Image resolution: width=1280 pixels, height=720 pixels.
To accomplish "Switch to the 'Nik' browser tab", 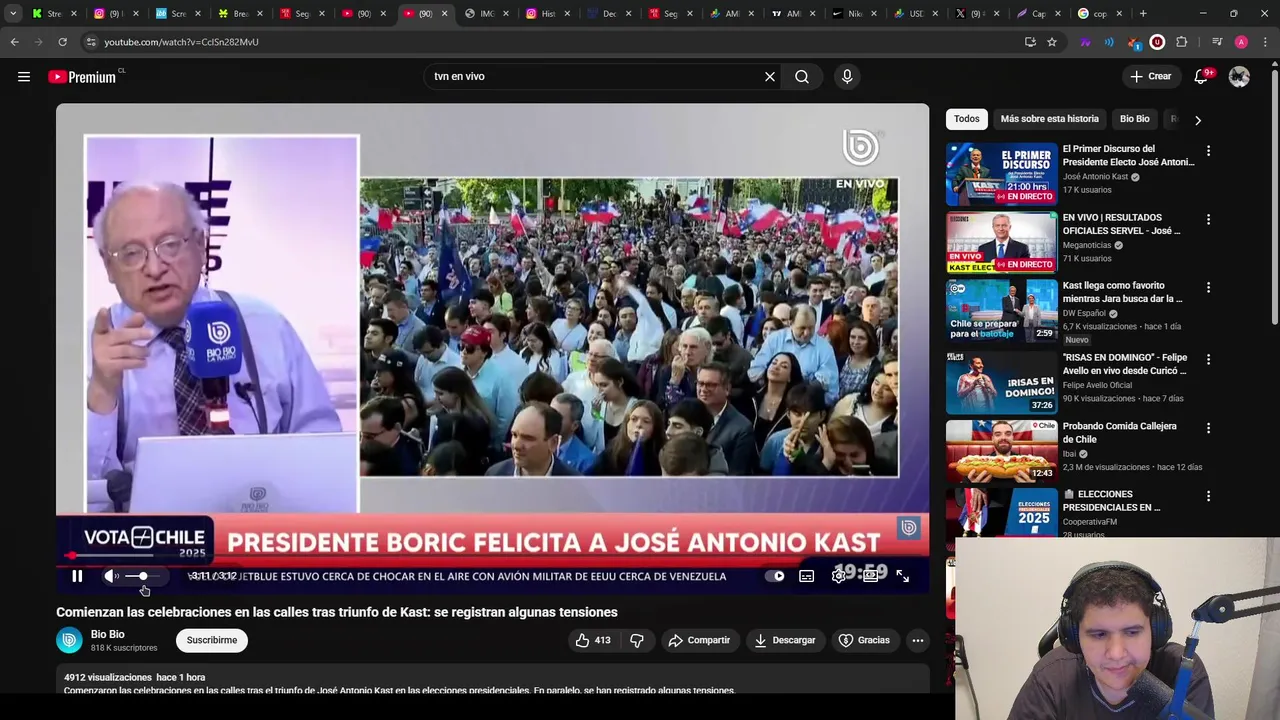I will click(855, 14).
